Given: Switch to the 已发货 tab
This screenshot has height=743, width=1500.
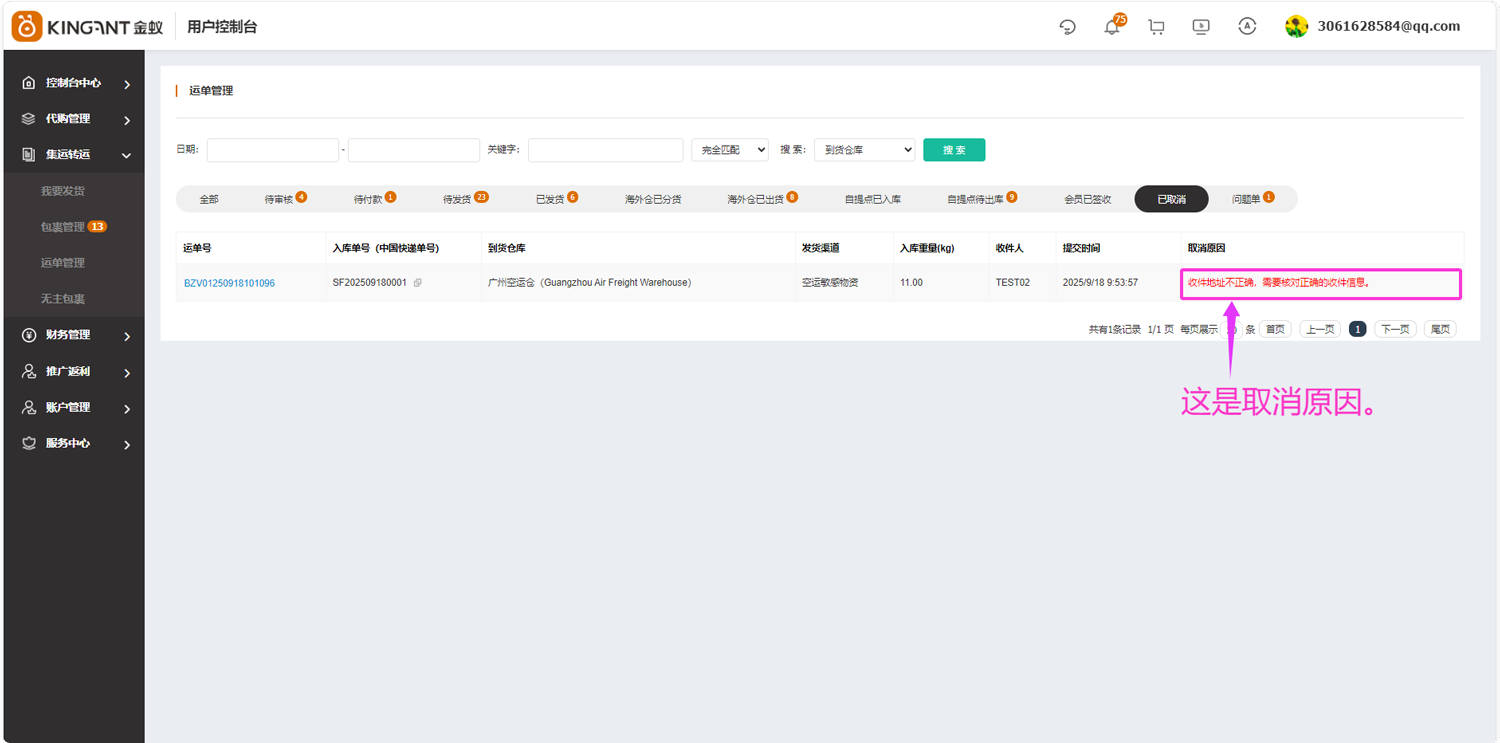Looking at the screenshot, I should point(549,198).
